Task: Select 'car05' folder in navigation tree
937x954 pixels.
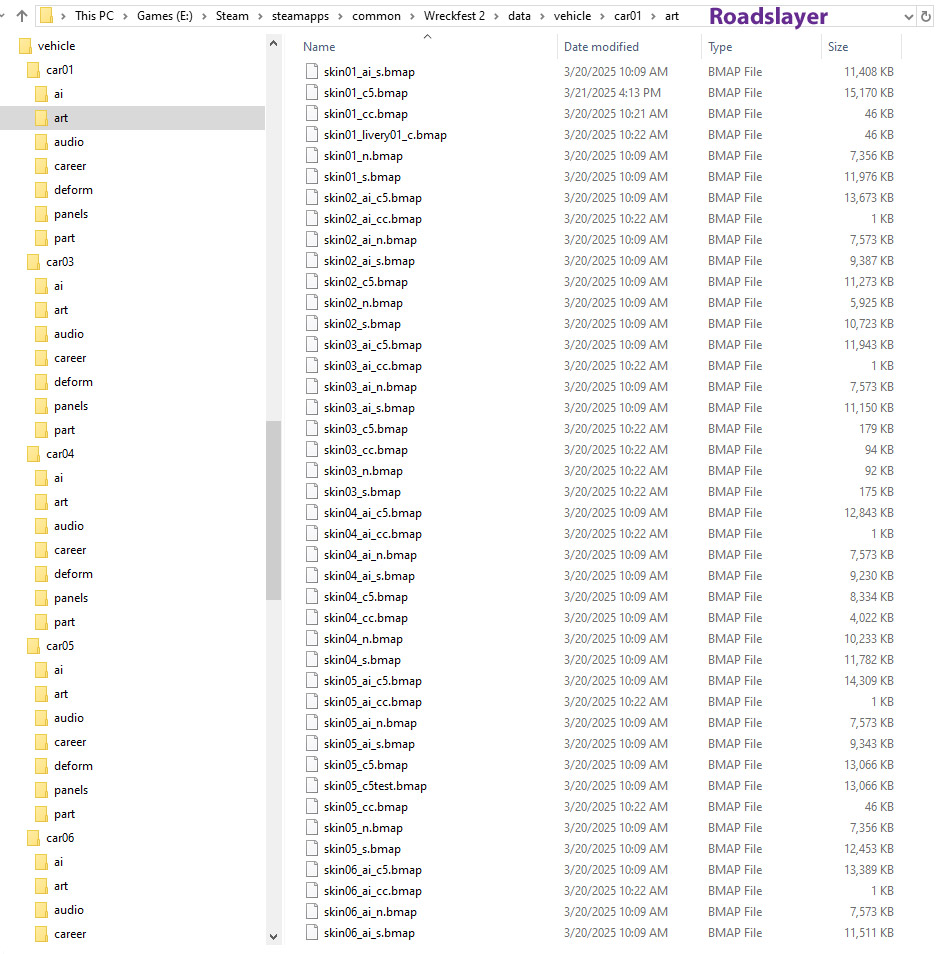Action: coord(60,646)
